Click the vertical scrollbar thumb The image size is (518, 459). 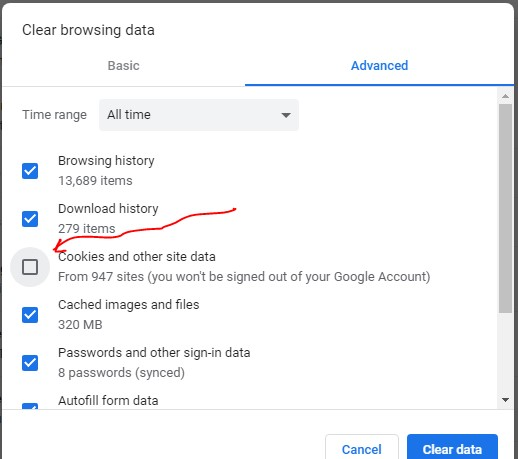(x=505, y=208)
